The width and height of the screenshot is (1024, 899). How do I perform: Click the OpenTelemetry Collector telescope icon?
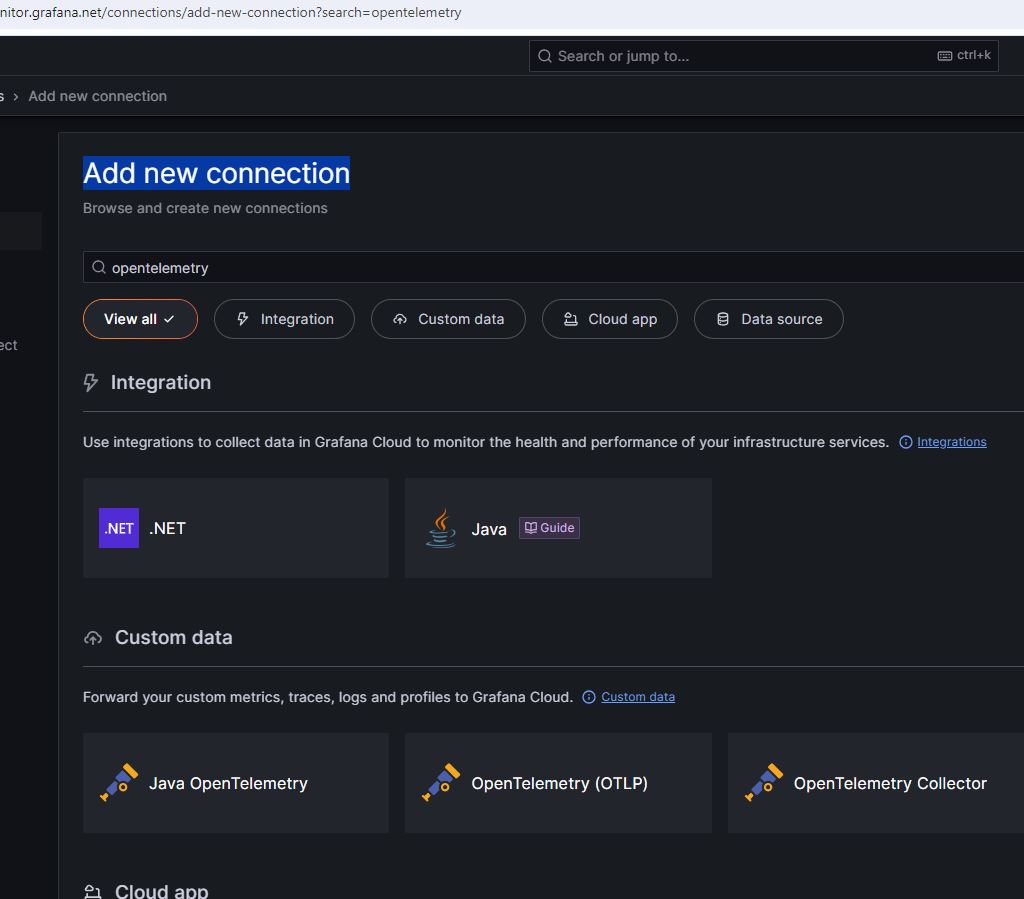click(x=764, y=782)
